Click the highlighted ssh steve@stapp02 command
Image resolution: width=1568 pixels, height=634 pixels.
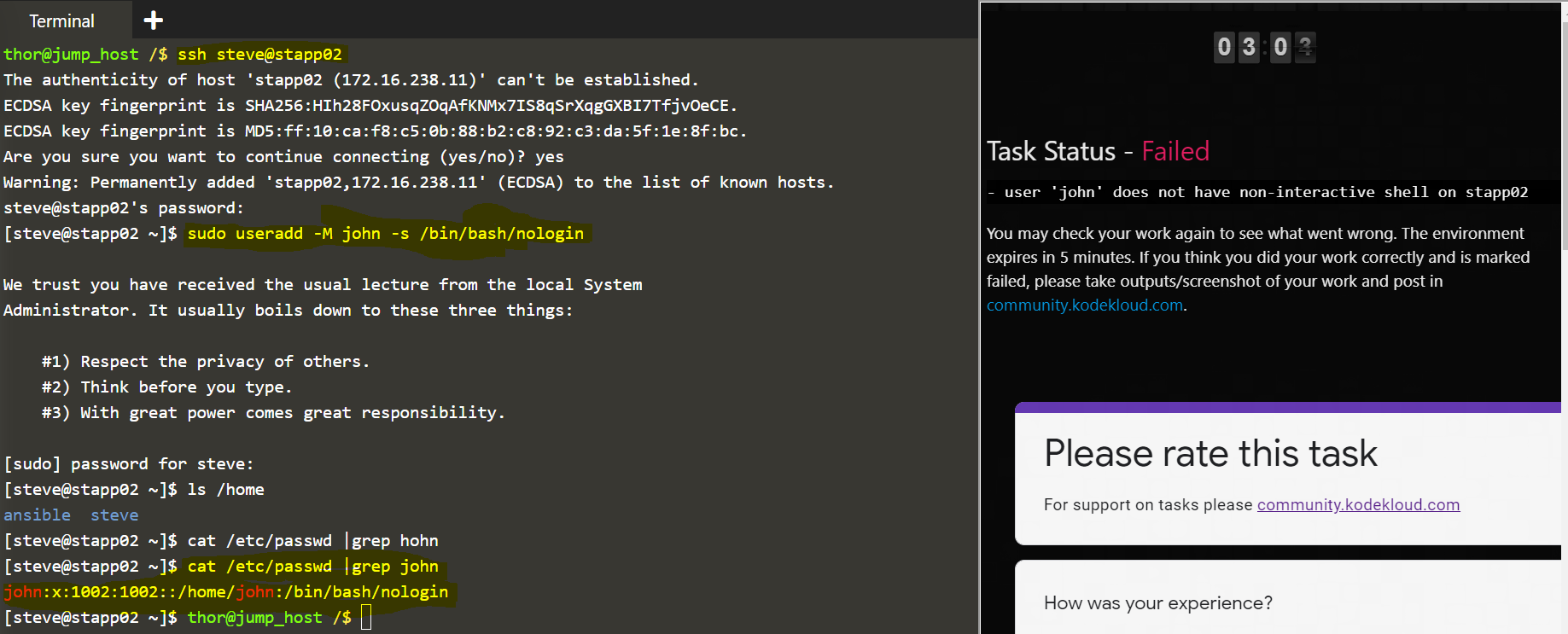coord(259,55)
